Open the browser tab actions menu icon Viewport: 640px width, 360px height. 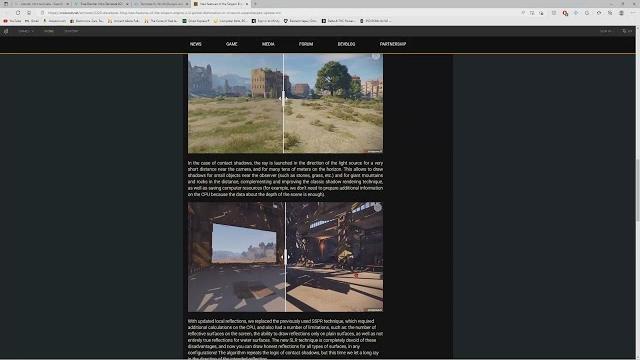6,4
